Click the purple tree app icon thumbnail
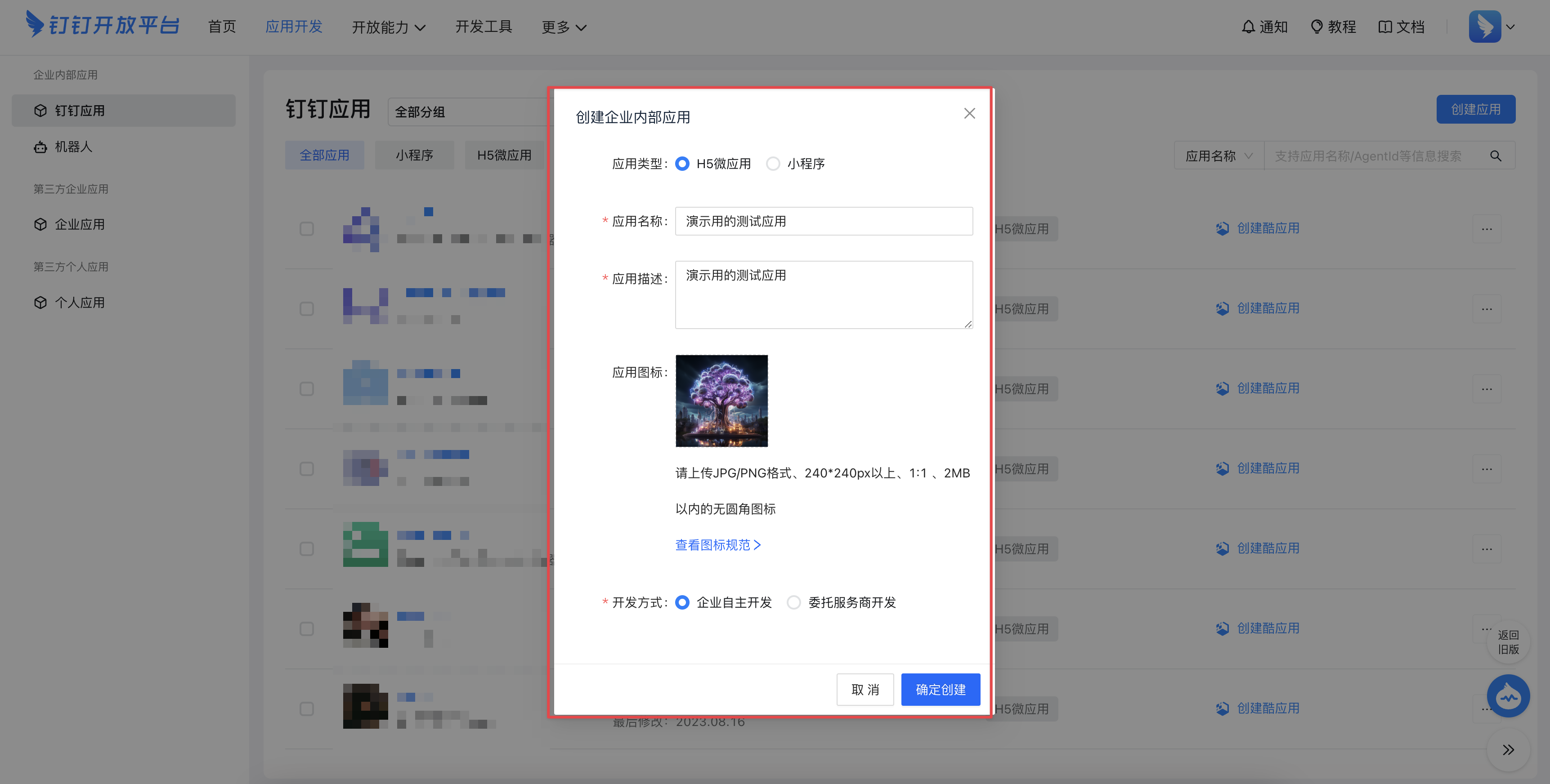Image resolution: width=1550 pixels, height=784 pixels. (721, 401)
